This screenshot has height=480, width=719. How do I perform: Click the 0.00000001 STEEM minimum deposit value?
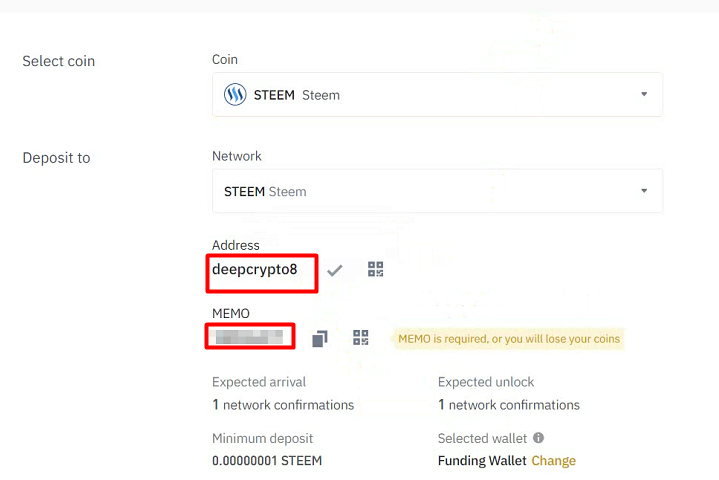point(267,460)
